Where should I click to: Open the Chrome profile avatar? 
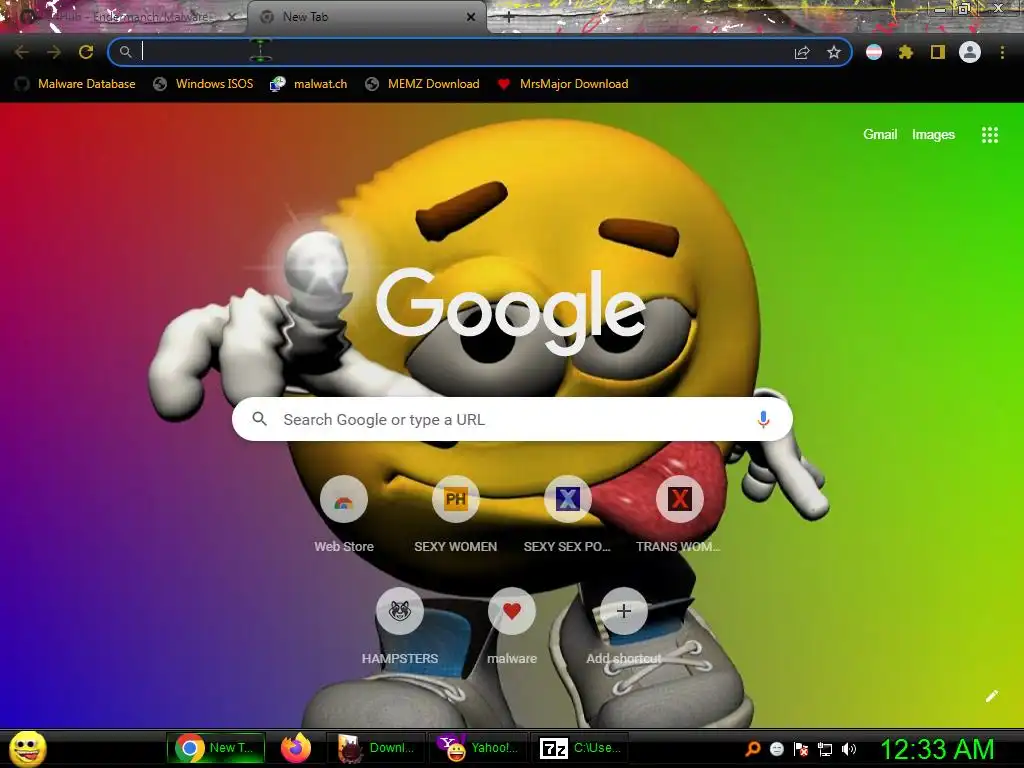coord(970,52)
